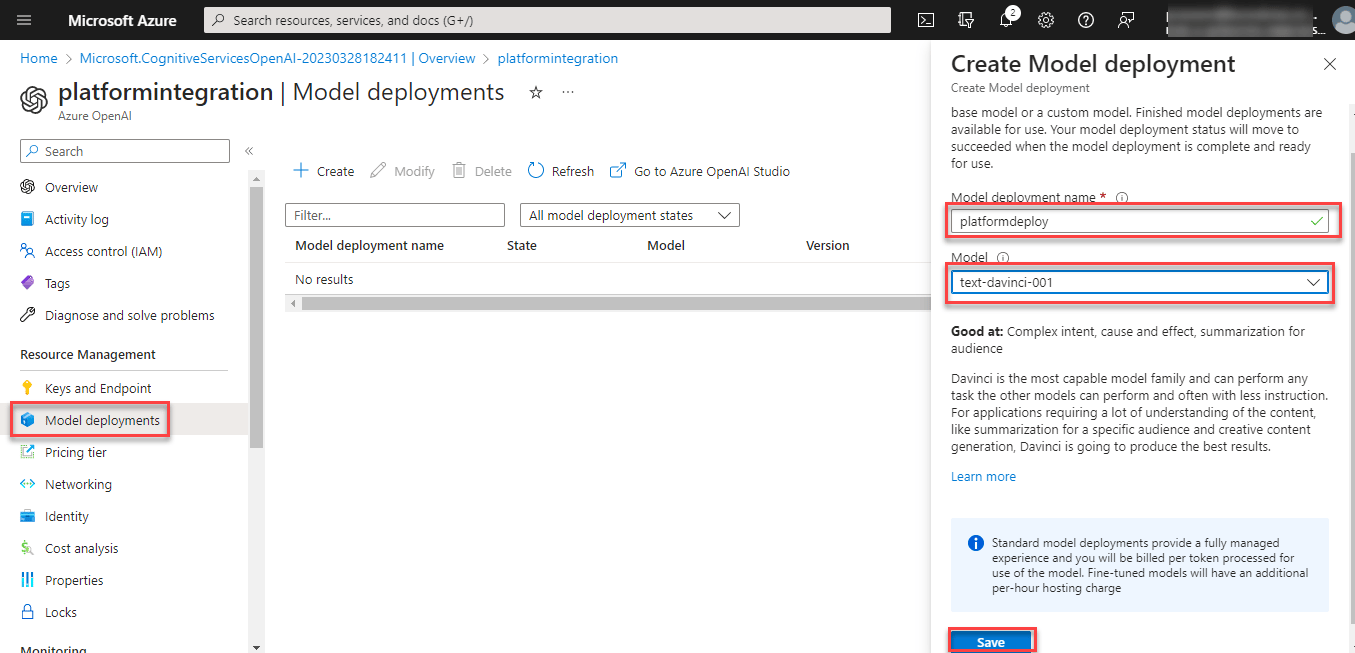
Task: Click the table horizontal scrollbar
Action: click(x=615, y=303)
